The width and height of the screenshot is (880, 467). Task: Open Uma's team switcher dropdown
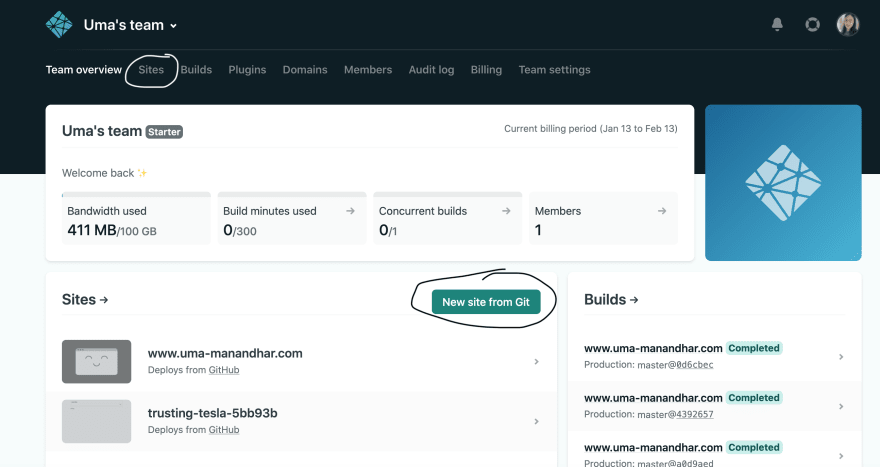130,25
